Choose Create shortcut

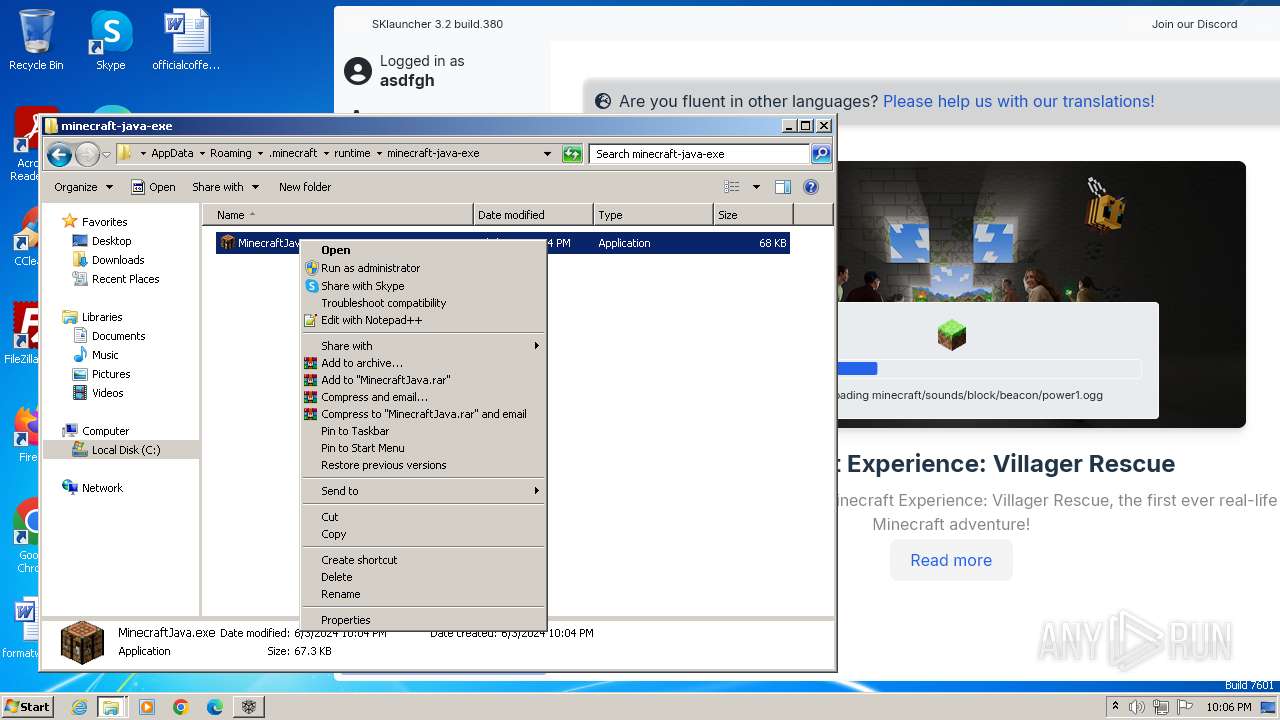pos(424,560)
